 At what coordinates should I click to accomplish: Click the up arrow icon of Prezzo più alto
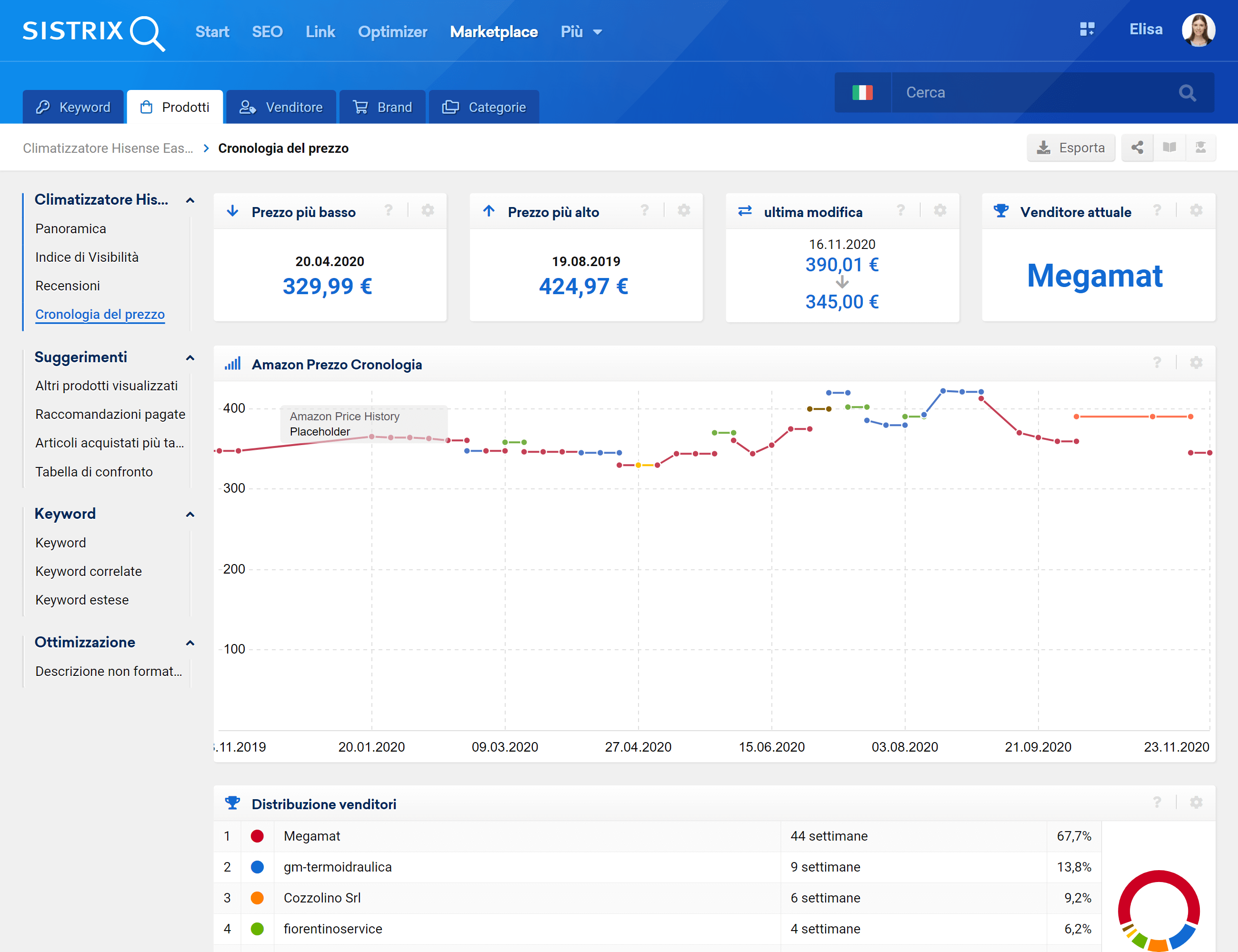pos(489,211)
